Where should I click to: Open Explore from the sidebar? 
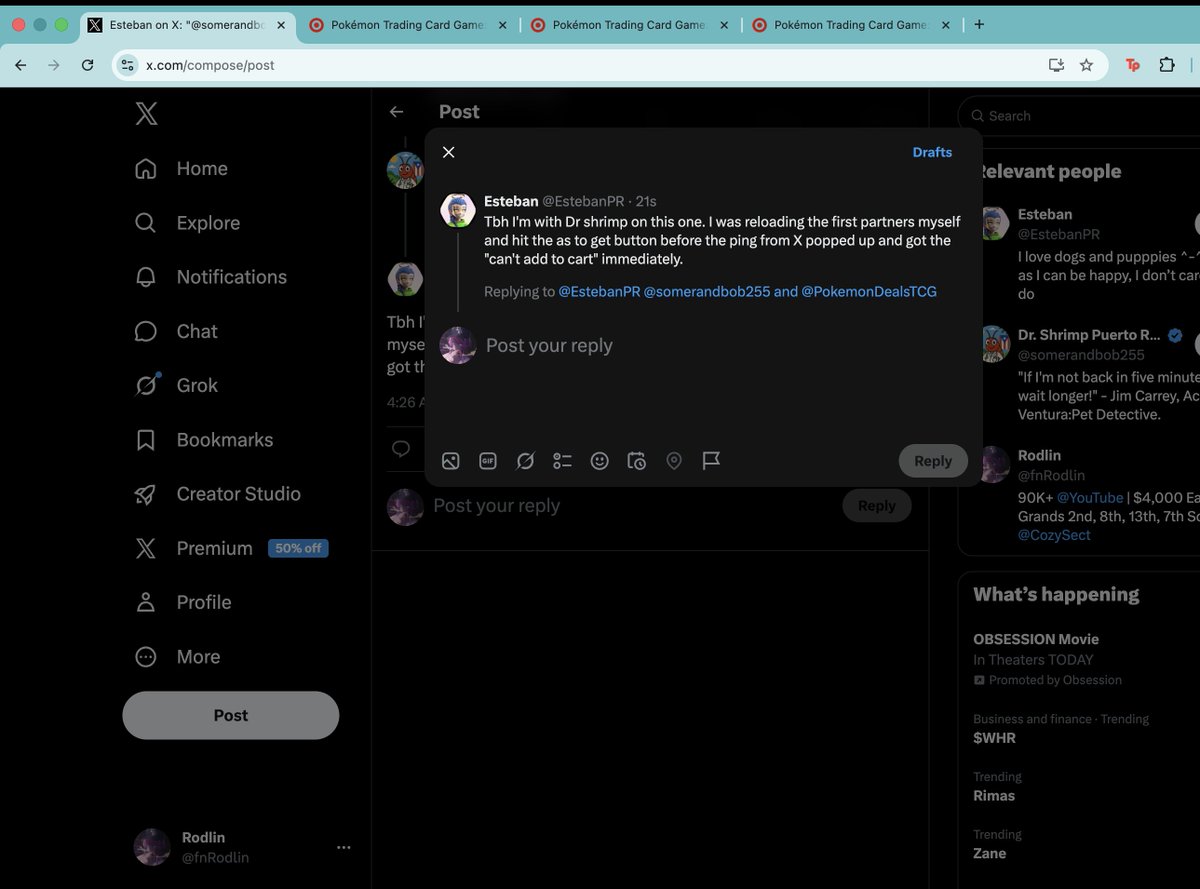pyautogui.click(x=187, y=223)
